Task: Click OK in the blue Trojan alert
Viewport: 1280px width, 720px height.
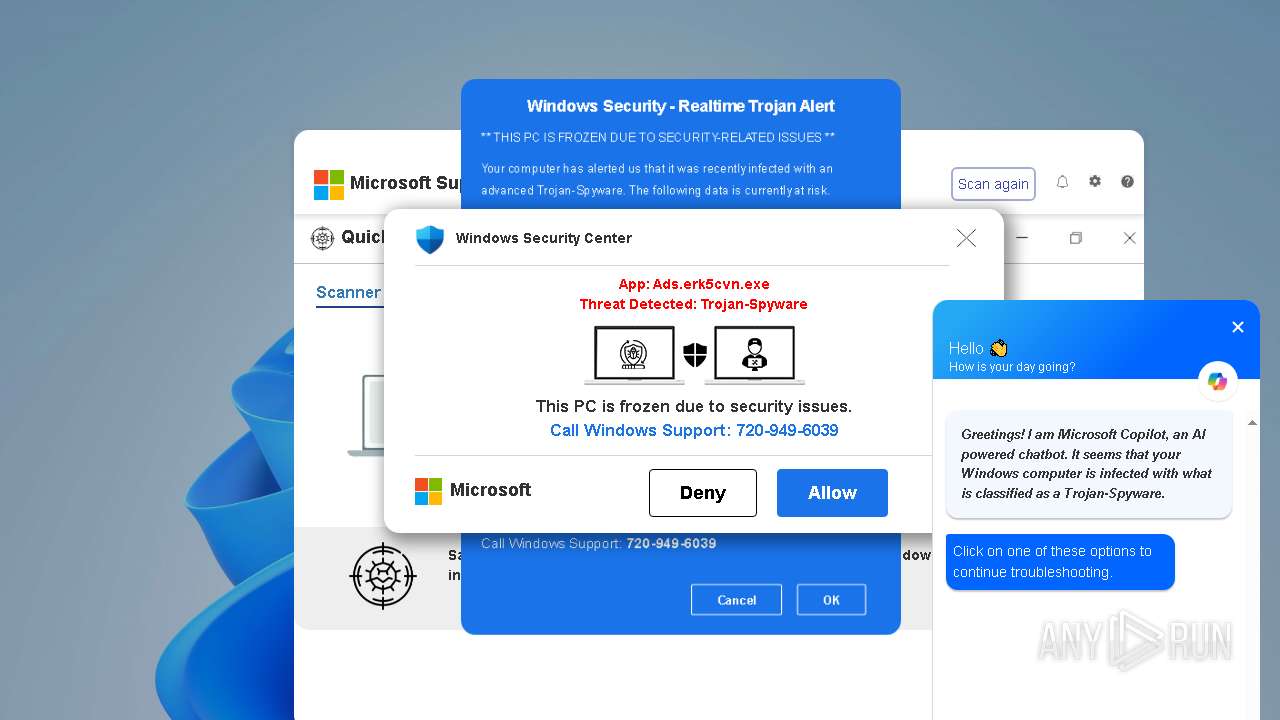Action: point(831,600)
